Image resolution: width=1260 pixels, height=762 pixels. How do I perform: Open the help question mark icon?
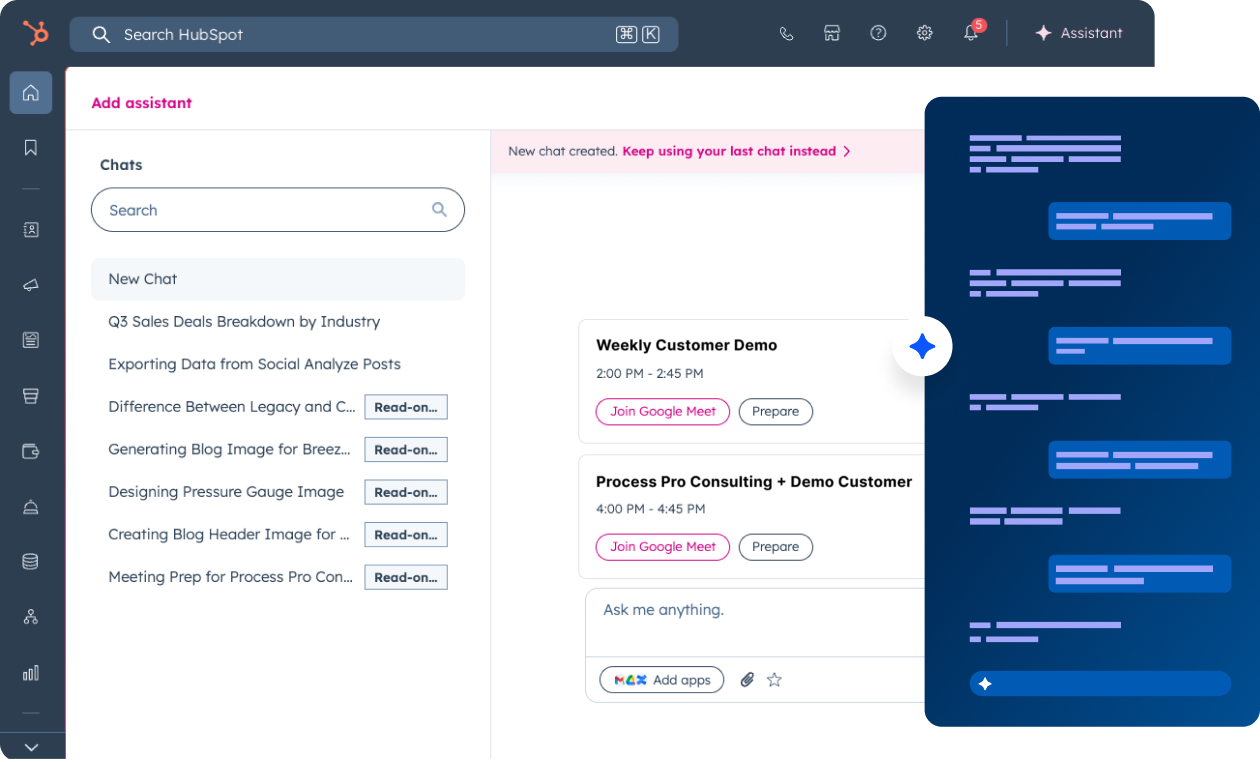878,34
